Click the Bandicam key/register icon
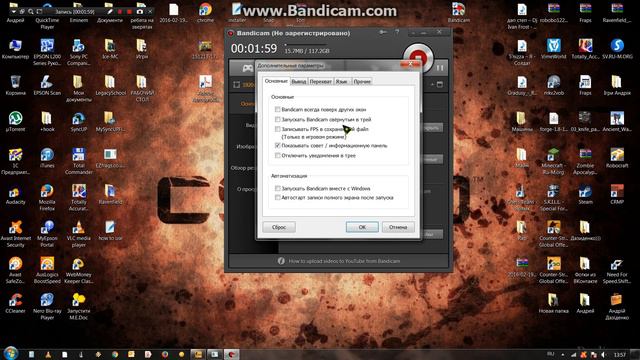Screen dimensions: 640x360 click(x=383, y=33)
